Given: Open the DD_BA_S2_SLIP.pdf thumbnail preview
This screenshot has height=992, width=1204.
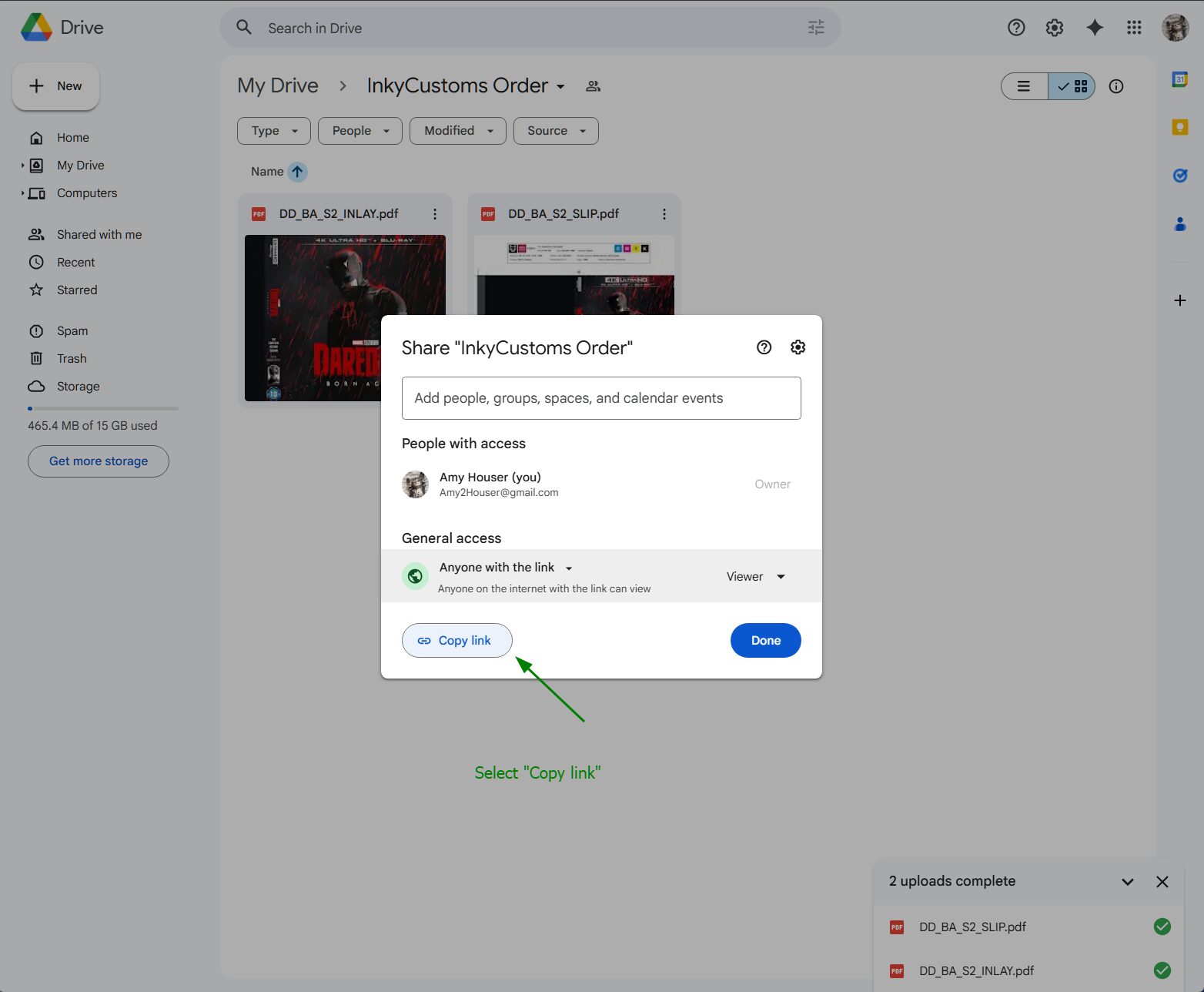Looking at the screenshot, I should click(574, 275).
